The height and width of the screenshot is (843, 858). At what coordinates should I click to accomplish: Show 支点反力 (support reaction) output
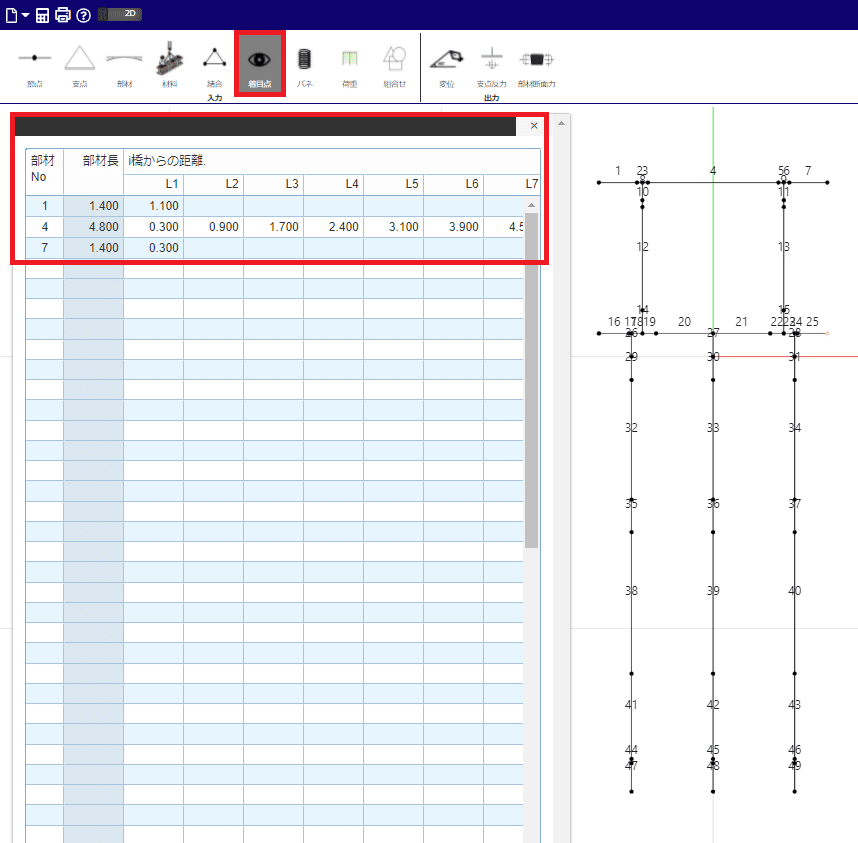point(491,66)
